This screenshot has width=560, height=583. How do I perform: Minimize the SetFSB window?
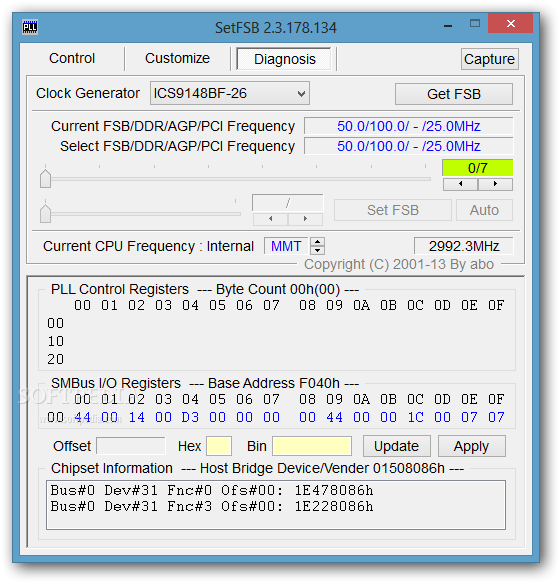(x=448, y=25)
